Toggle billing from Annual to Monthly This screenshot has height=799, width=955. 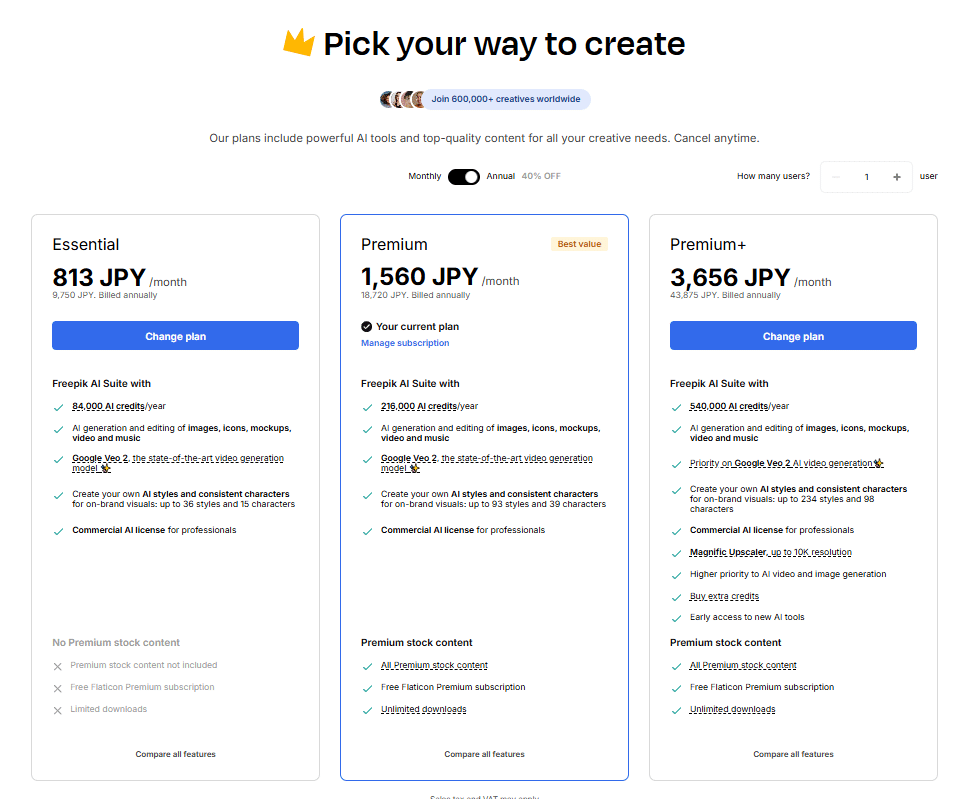click(x=463, y=175)
